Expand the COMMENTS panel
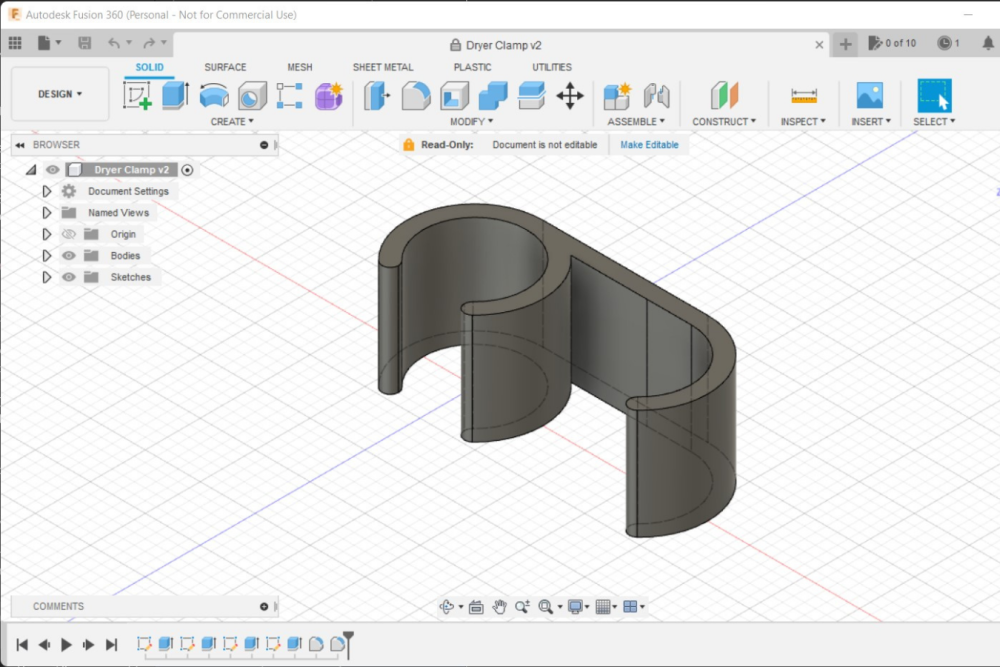The width and height of the screenshot is (1000, 667). click(x=264, y=606)
